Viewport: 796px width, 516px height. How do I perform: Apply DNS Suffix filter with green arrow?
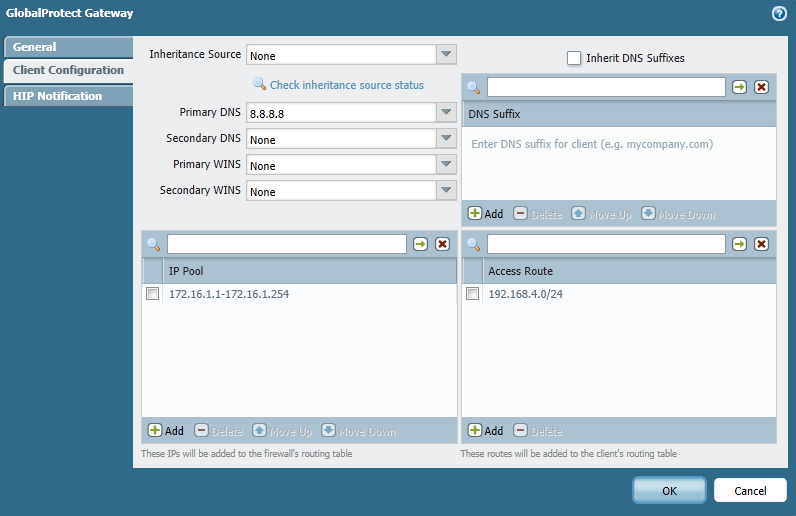click(x=740, y=87)
